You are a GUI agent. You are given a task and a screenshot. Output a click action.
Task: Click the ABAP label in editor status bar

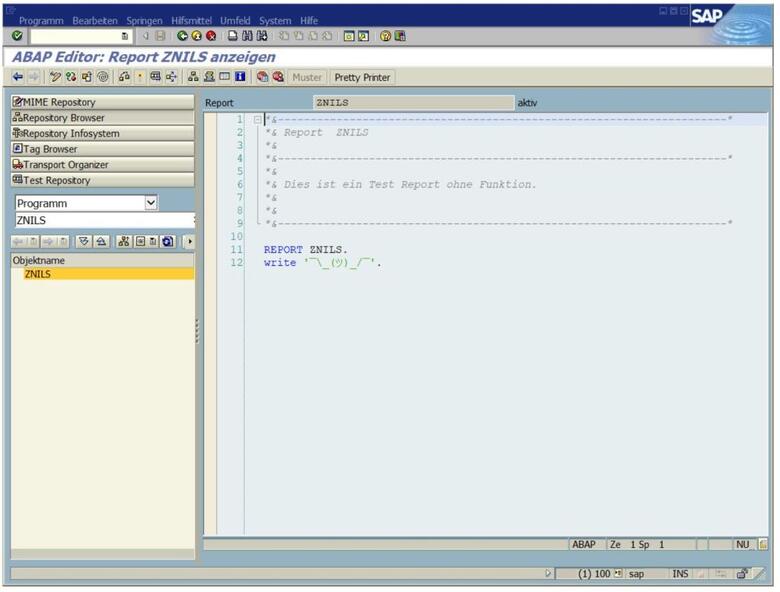[x=584, y=545]
